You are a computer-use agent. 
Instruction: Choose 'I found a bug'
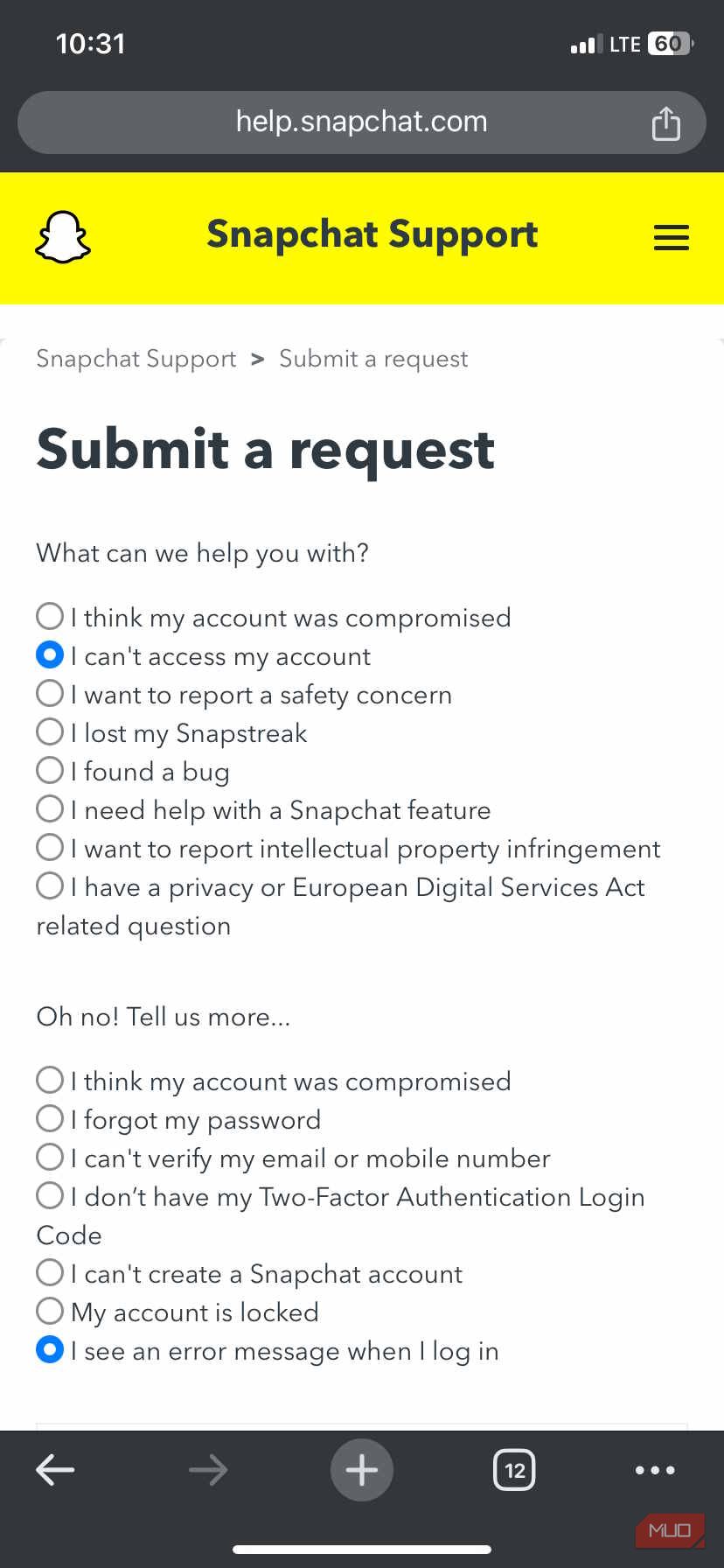coord(50,770)
